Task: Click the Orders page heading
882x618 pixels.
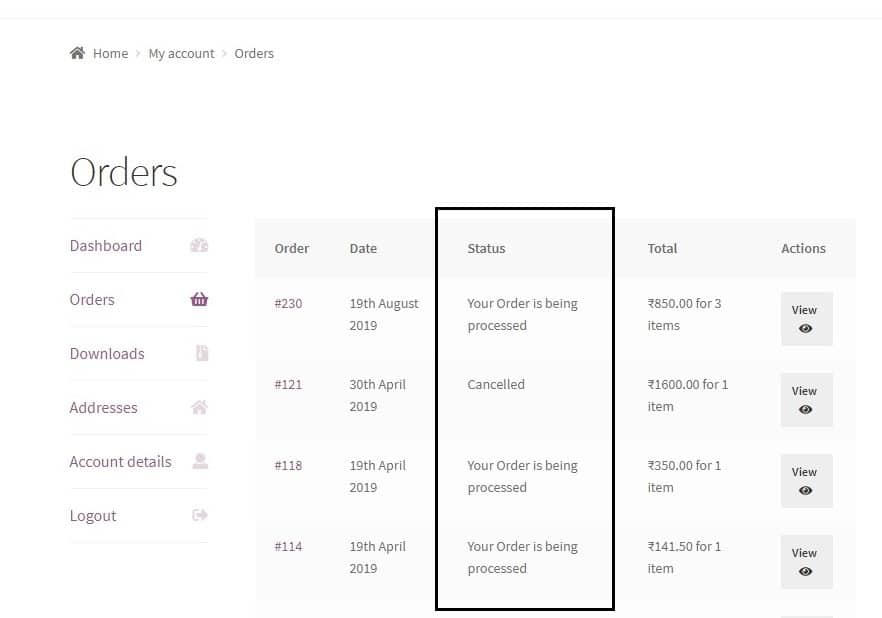Action: (124, 173)
